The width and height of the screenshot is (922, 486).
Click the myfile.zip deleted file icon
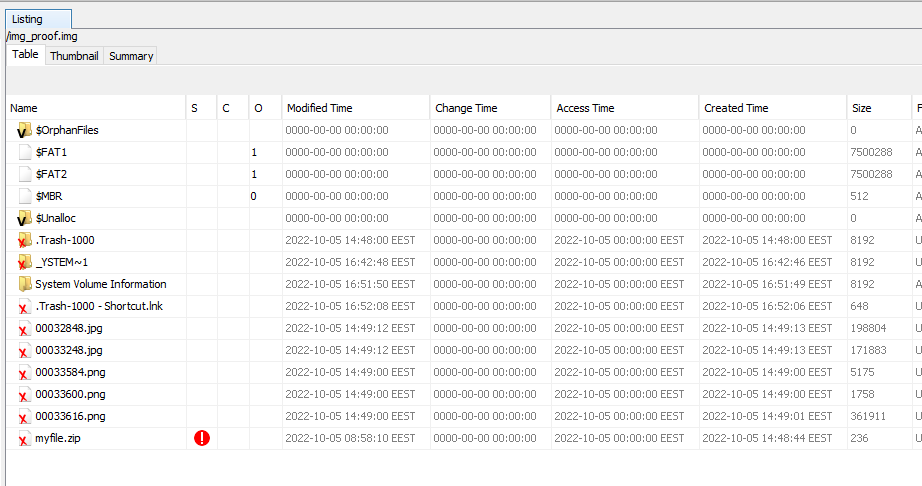coord(25,438)
